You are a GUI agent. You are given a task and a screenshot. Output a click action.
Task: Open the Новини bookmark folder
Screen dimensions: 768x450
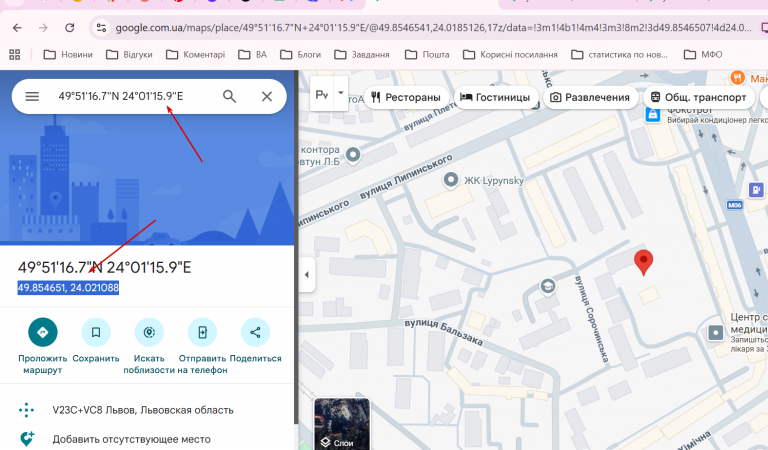(68, 54)
